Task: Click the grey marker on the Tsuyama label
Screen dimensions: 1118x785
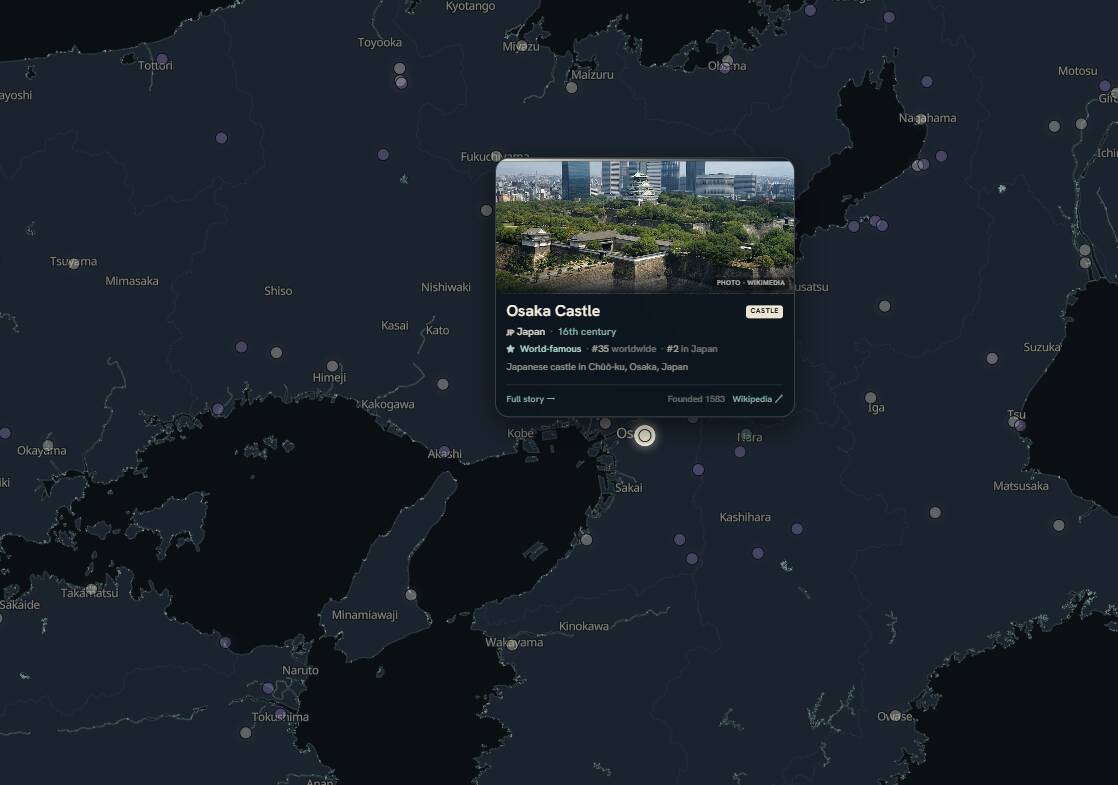Action: 73,263
